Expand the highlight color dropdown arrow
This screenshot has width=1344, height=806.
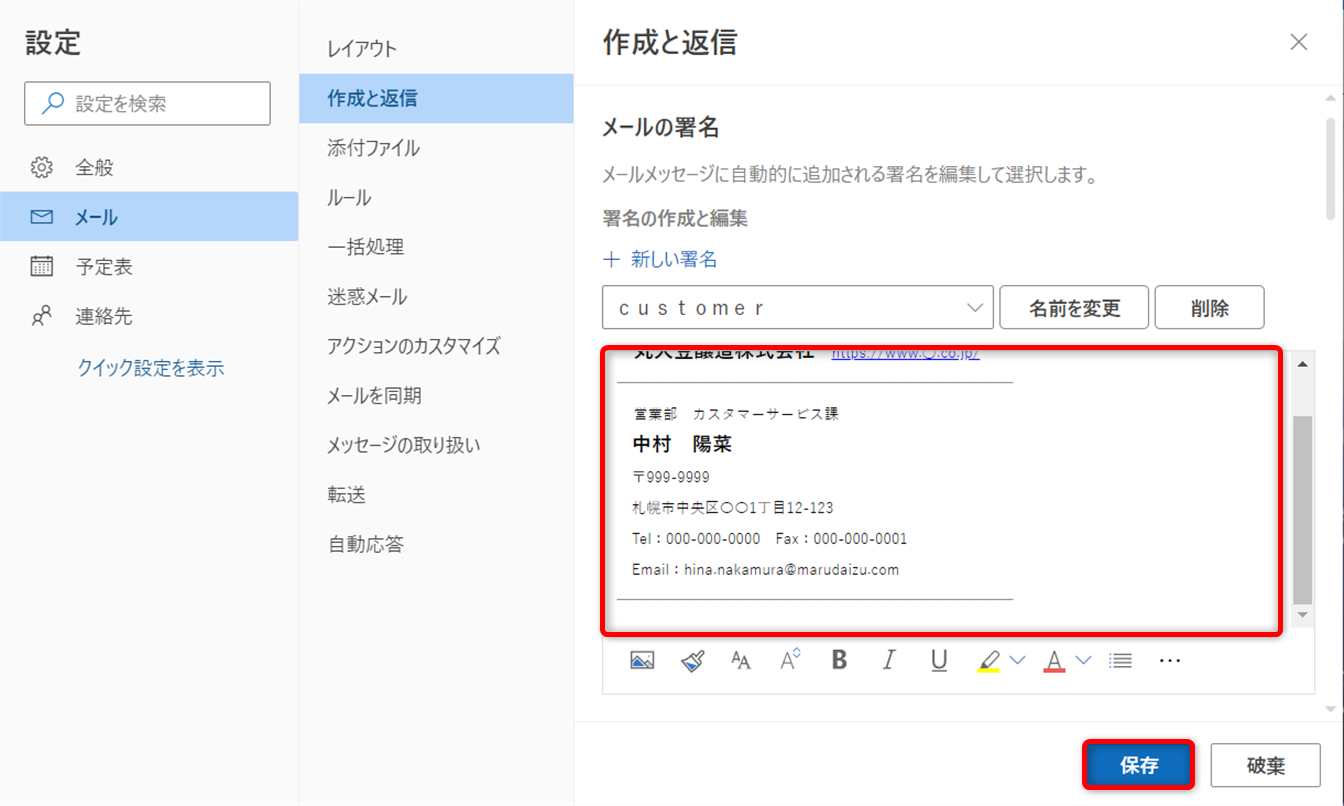click(x=1018, y=660)
